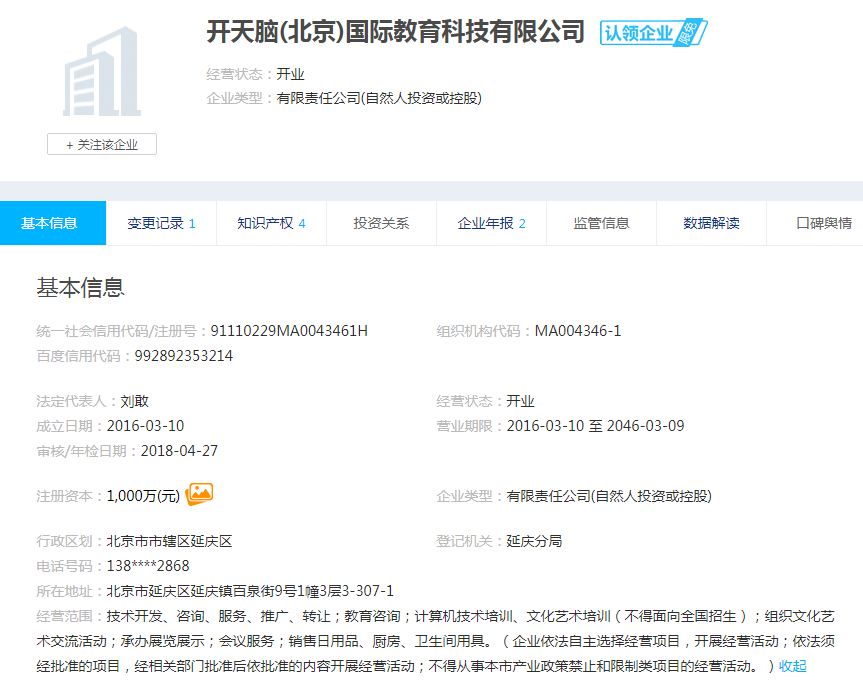Click the company name heading 开天脑(北京)国际教育科技有限公司

[395, 32]
